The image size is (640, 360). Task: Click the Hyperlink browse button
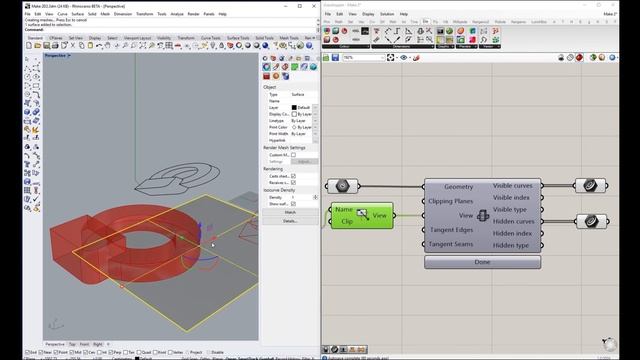pyautogui.click(x=316, y=140)
